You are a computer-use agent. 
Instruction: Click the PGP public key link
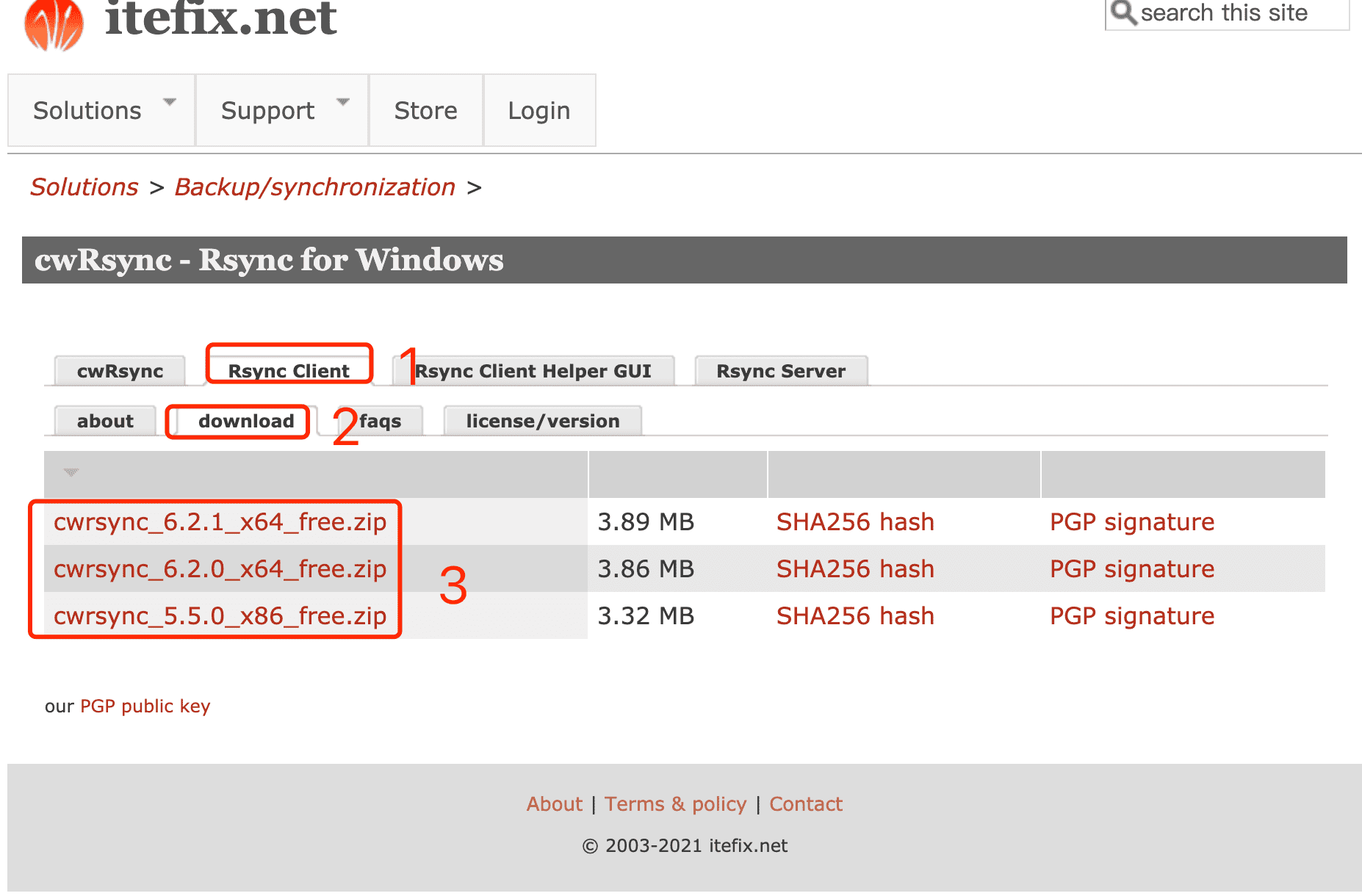tap(145, 707)
